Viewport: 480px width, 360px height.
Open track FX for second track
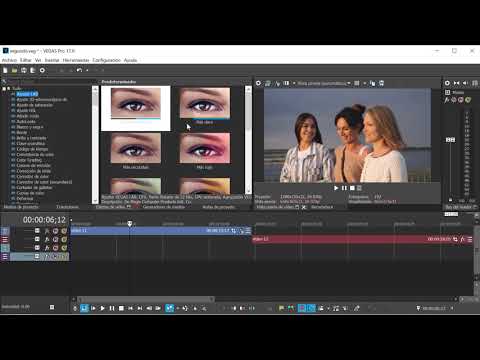[x=47, y=239]
